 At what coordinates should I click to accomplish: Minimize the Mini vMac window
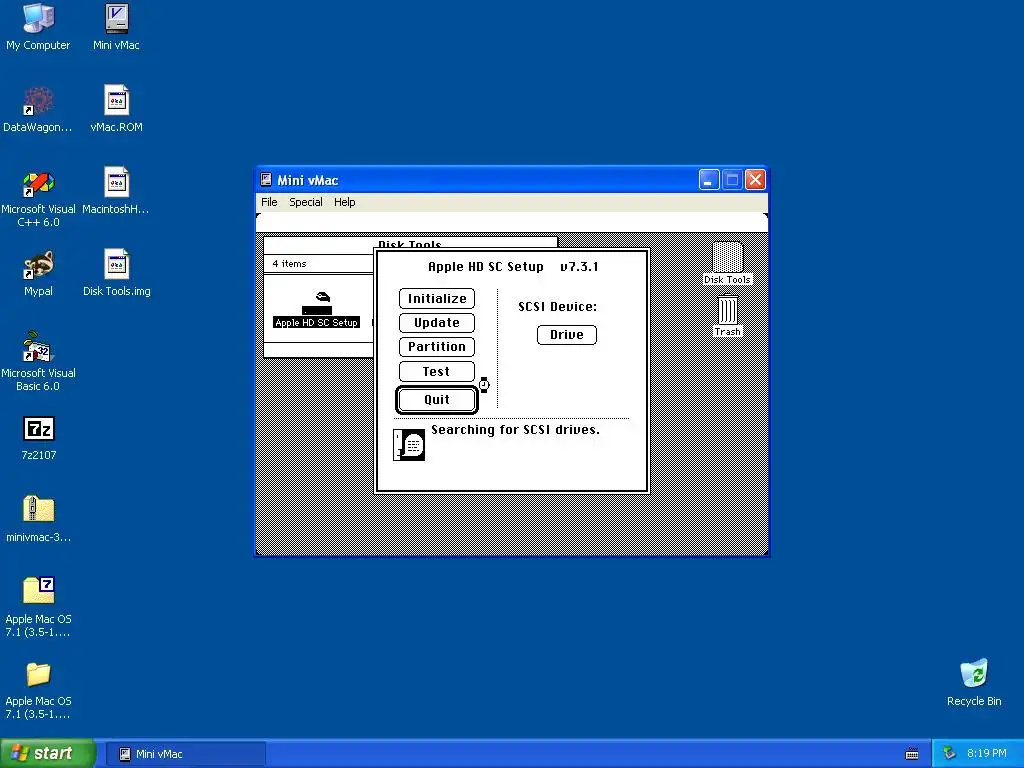[709, 180]
